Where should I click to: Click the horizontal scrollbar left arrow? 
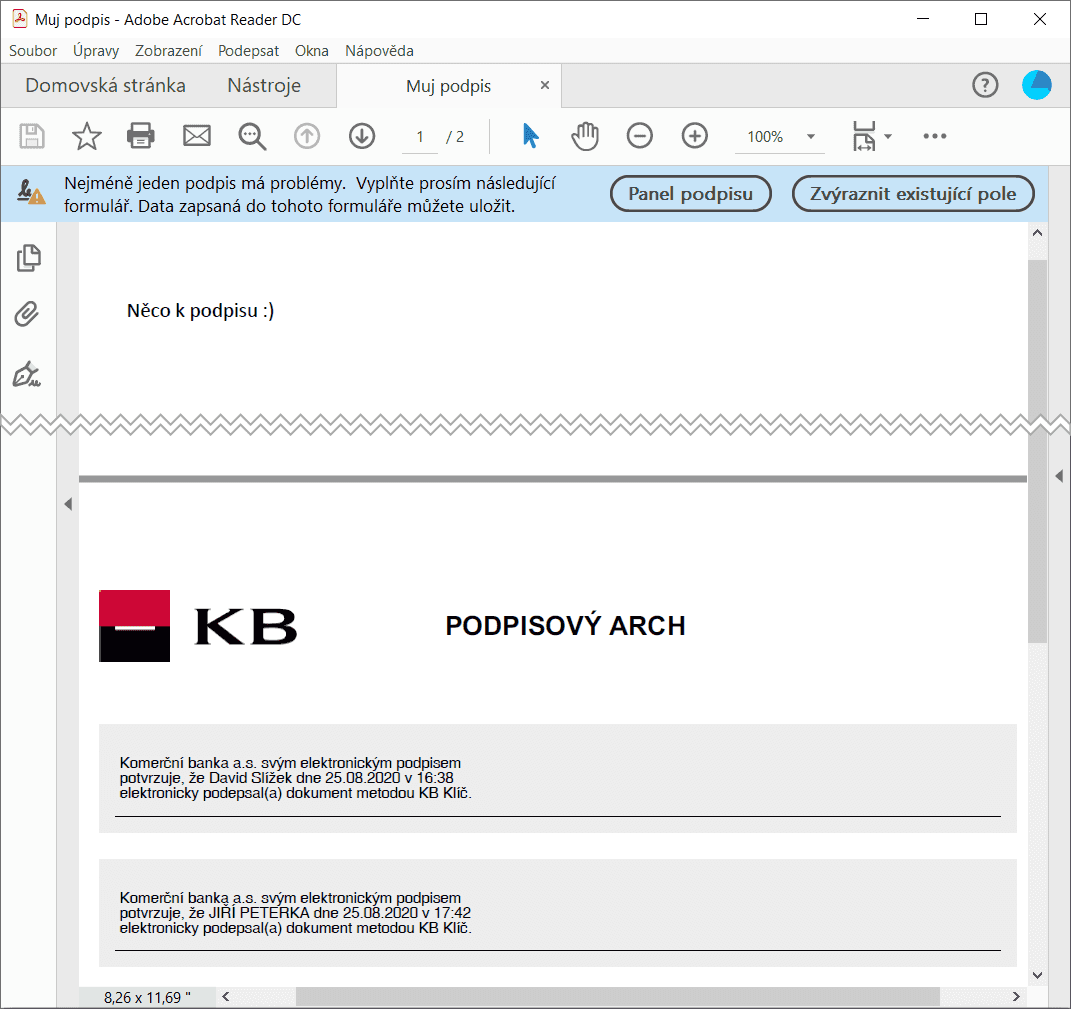[226, 997]
